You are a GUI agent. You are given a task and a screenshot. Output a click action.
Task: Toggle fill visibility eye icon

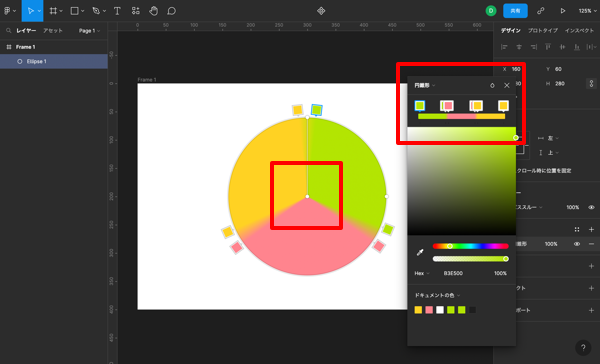577,244
